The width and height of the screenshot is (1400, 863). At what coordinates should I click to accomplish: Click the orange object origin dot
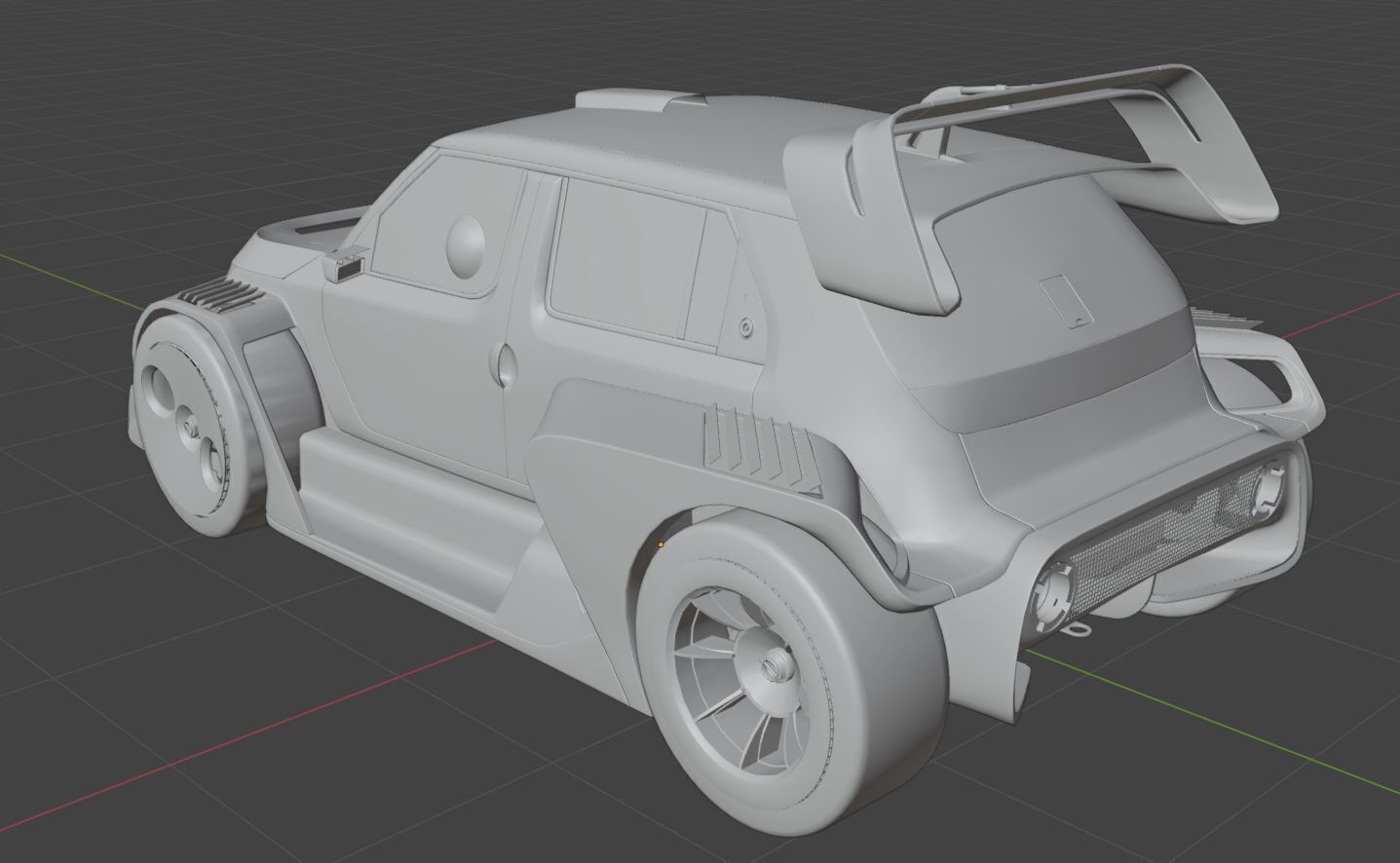(662, 544)
